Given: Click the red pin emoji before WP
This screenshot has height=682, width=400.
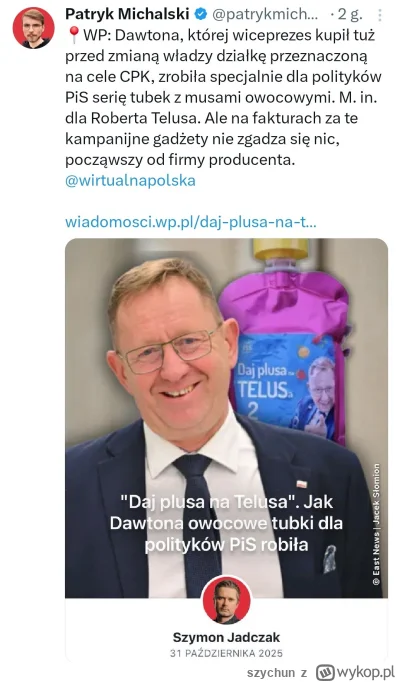Looking at the screenshot, I should (73, 36).
